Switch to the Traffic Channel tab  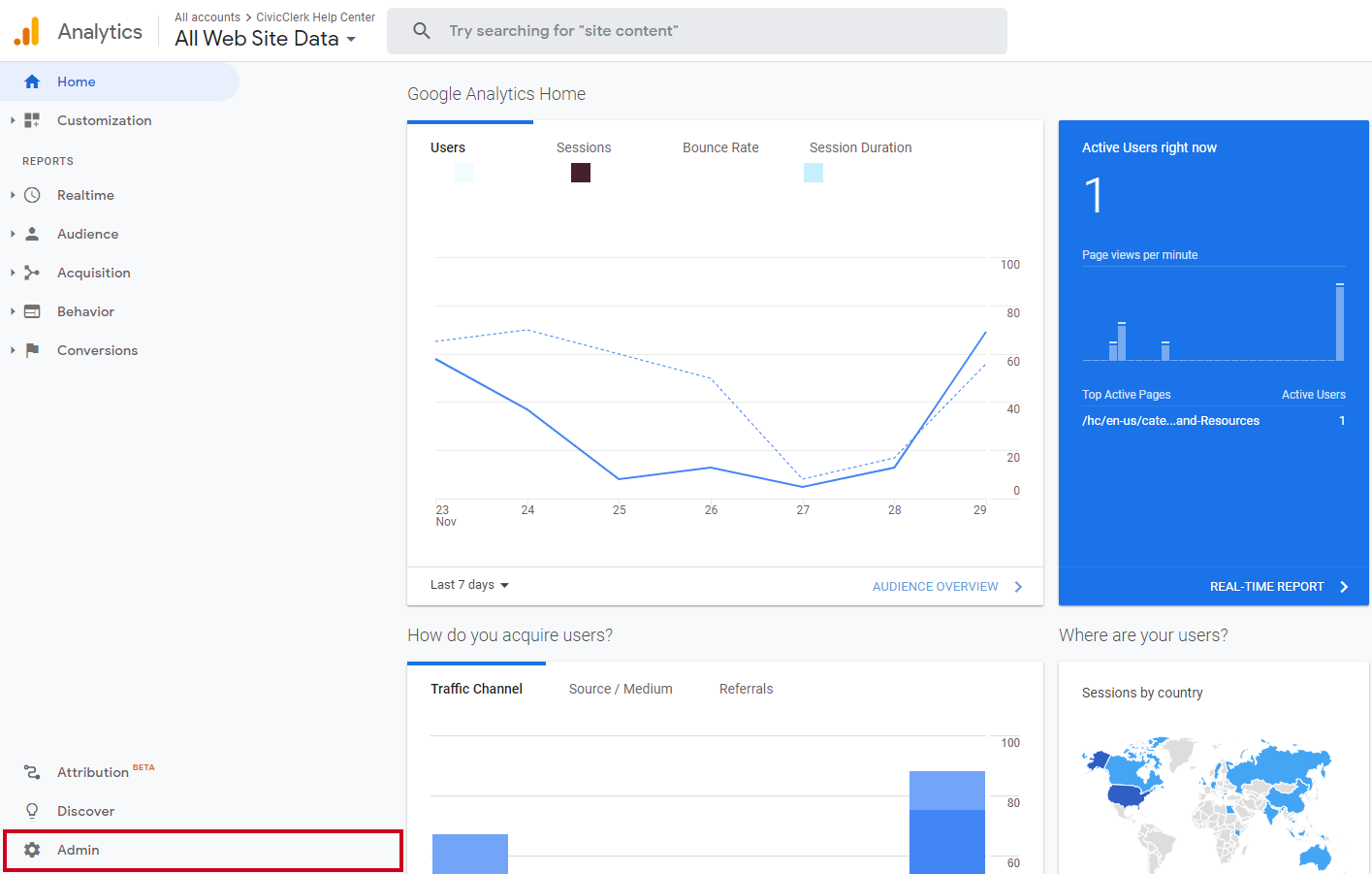[476, 689]
